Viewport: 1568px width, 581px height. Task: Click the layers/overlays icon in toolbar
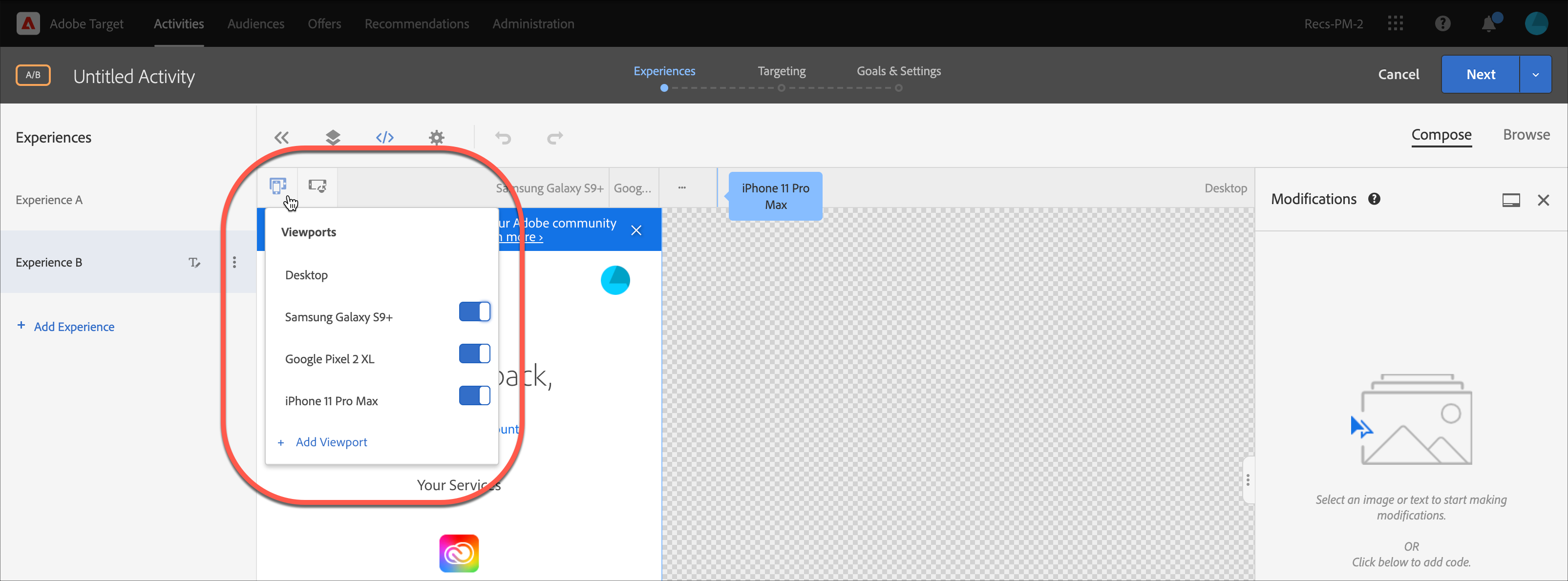[333, 138]
